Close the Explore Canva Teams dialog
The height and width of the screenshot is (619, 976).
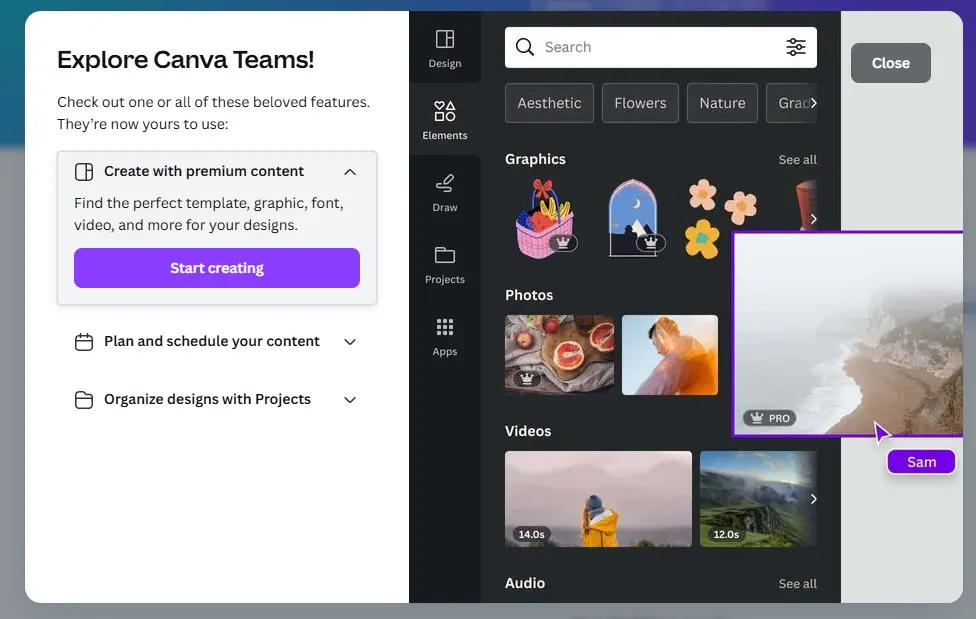point(891,63)
